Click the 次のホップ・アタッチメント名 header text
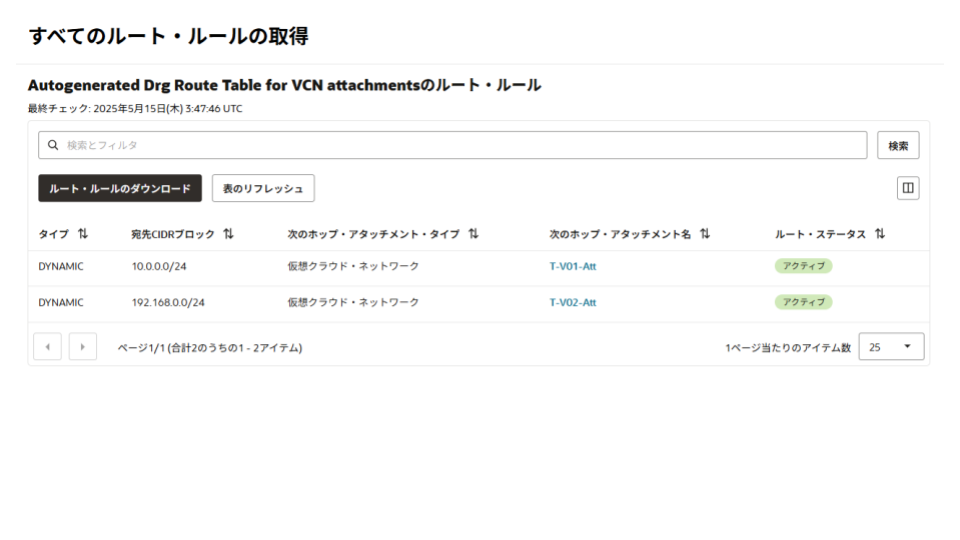This screenshot has width=960, height=540. coord(620,234)
